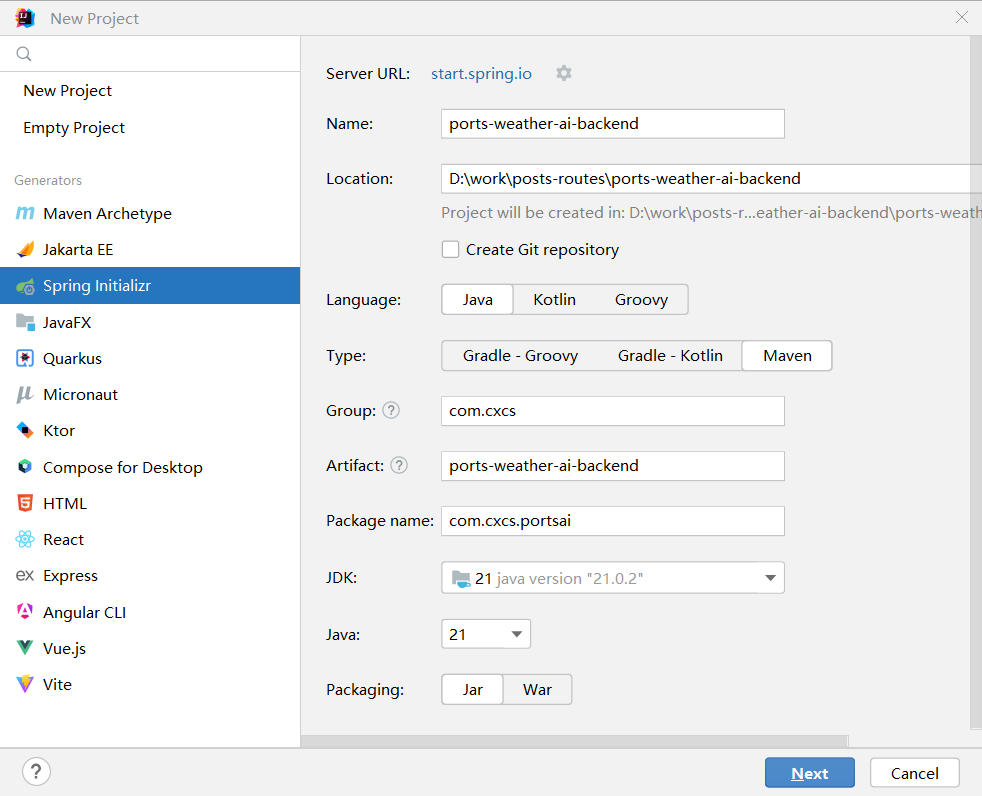
Task: Click the search magnifier icon
Action: point(24,54)
